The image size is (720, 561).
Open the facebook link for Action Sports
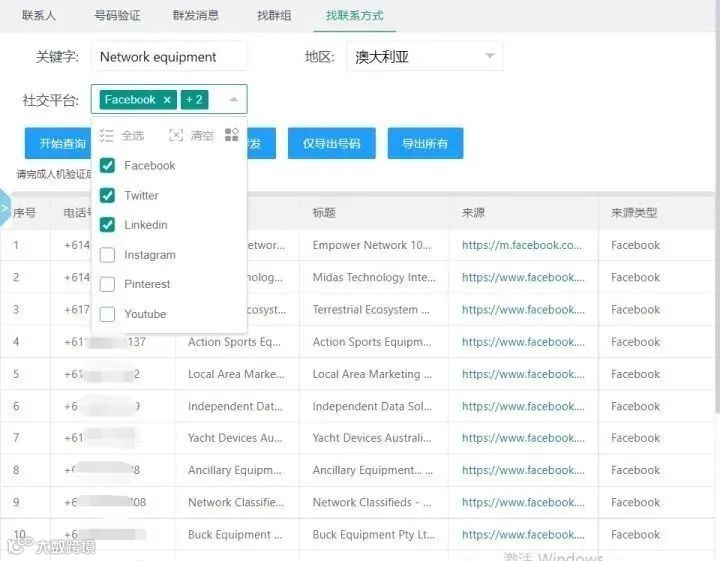coord(523,342)
